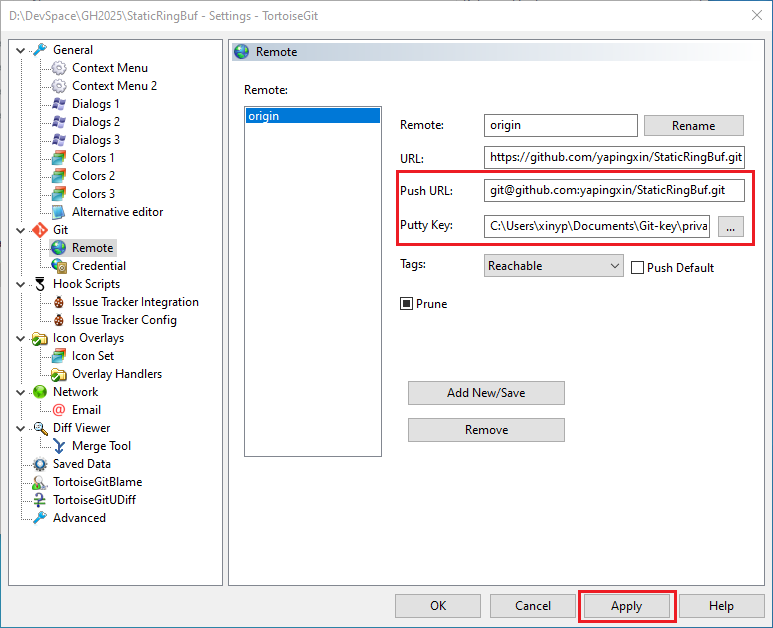Click the Cancel button
The image size is (773, 628).
(533, 605)
